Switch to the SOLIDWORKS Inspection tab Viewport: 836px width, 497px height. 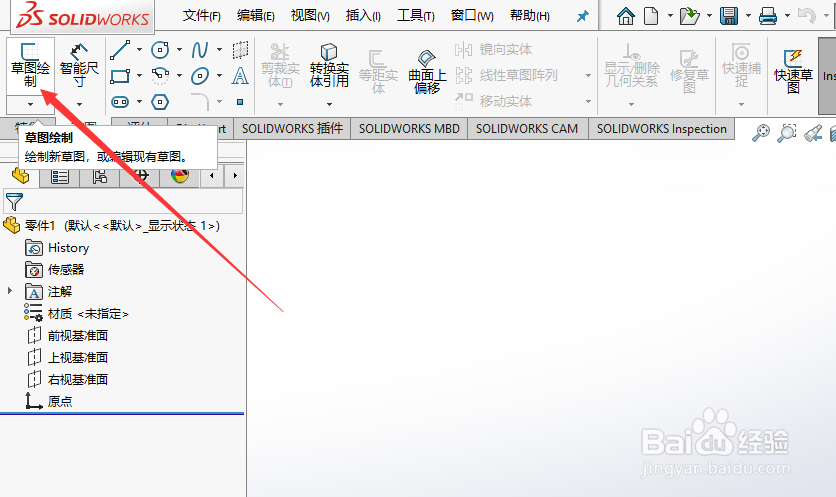pyautogui.click(x=662, y=129)
